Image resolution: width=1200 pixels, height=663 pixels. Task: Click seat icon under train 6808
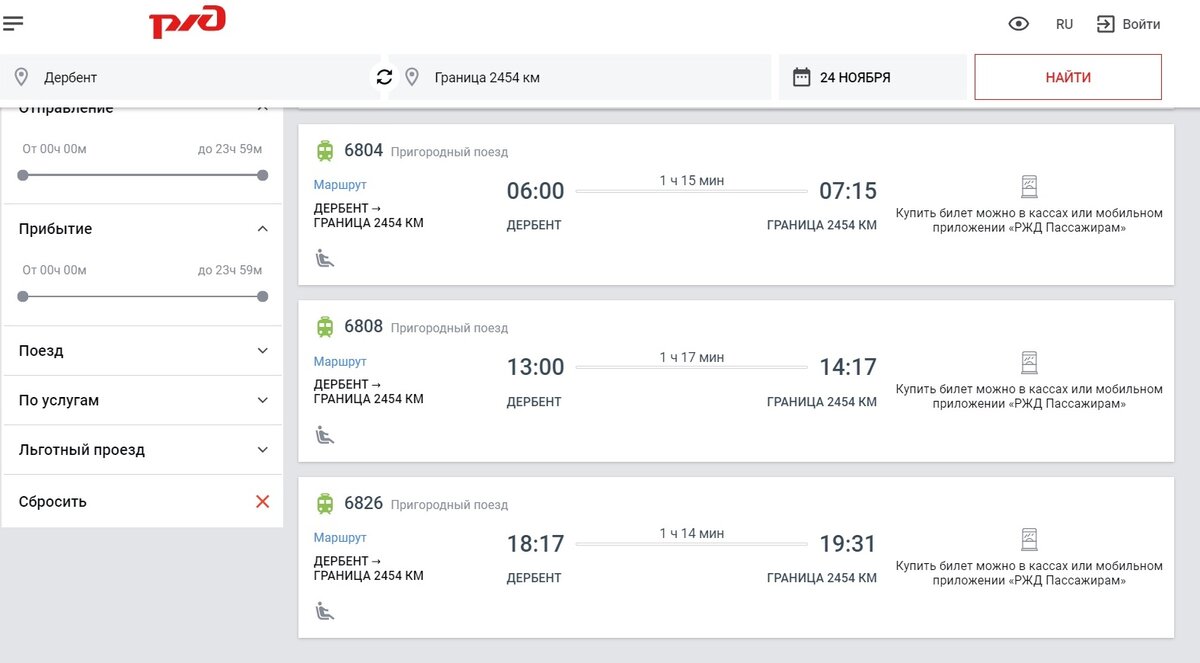click(x=324, y=435)
